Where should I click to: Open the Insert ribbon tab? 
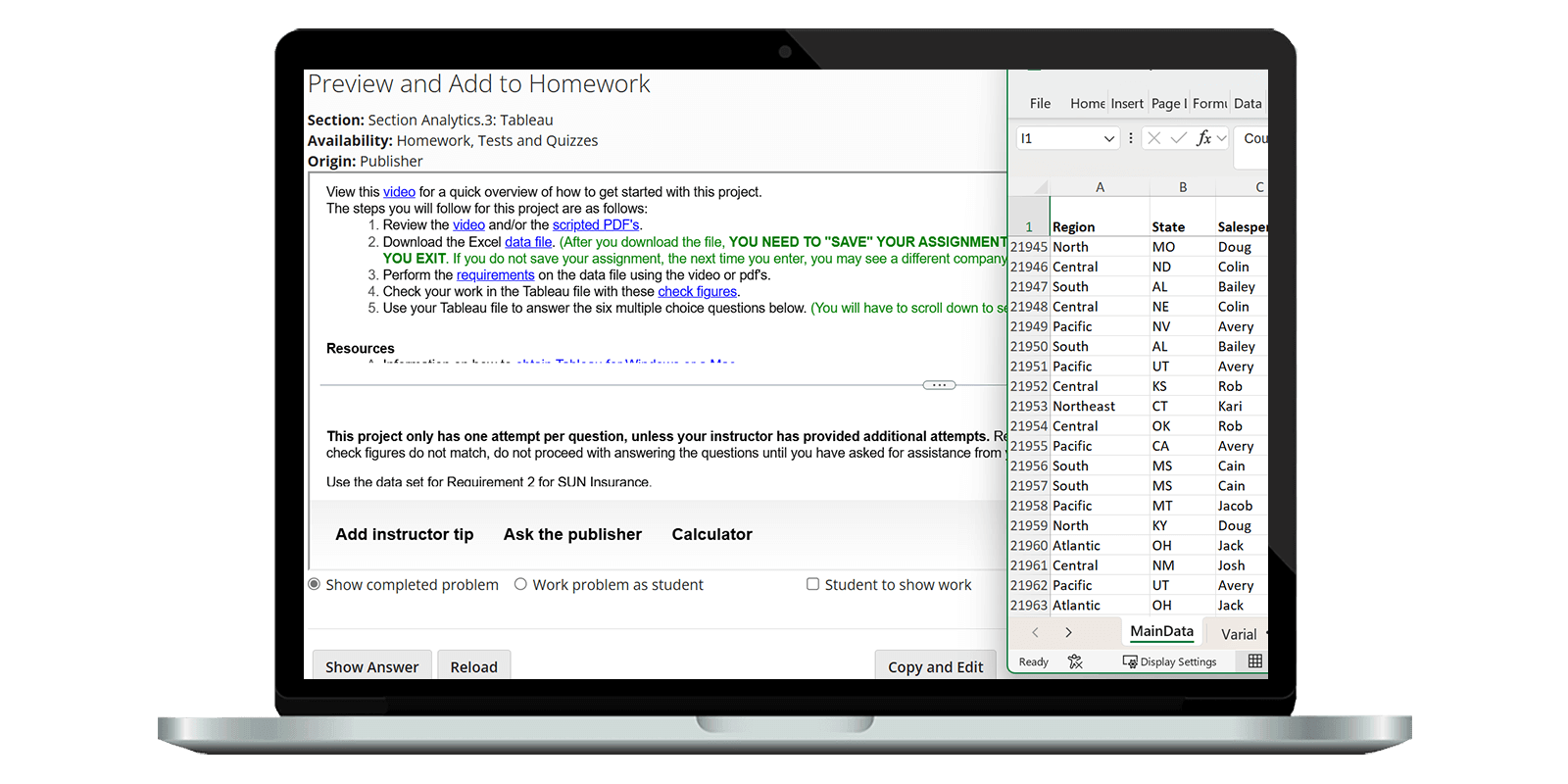[1127, 103]
